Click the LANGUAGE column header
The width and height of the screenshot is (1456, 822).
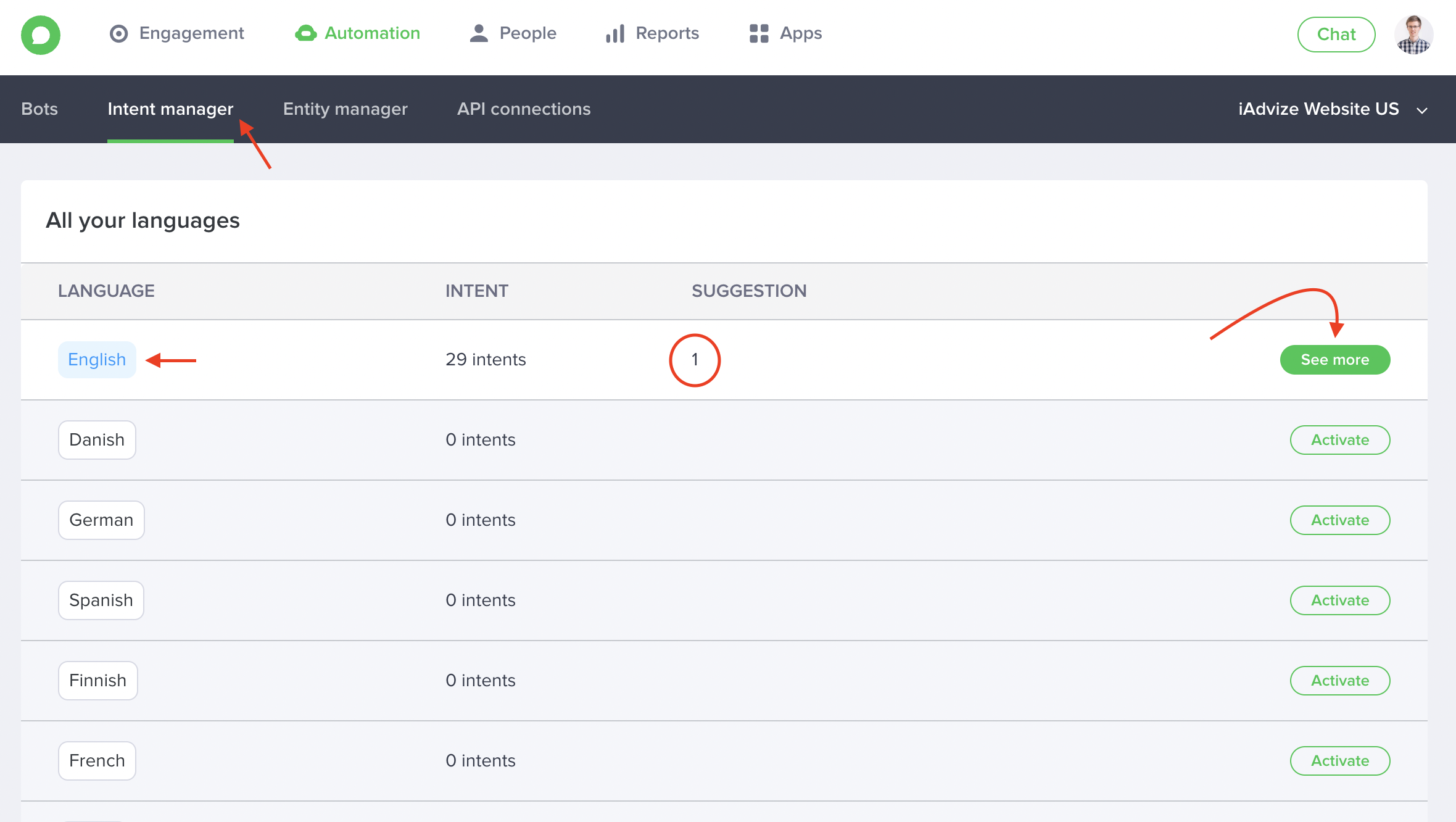tap(106, 291)
